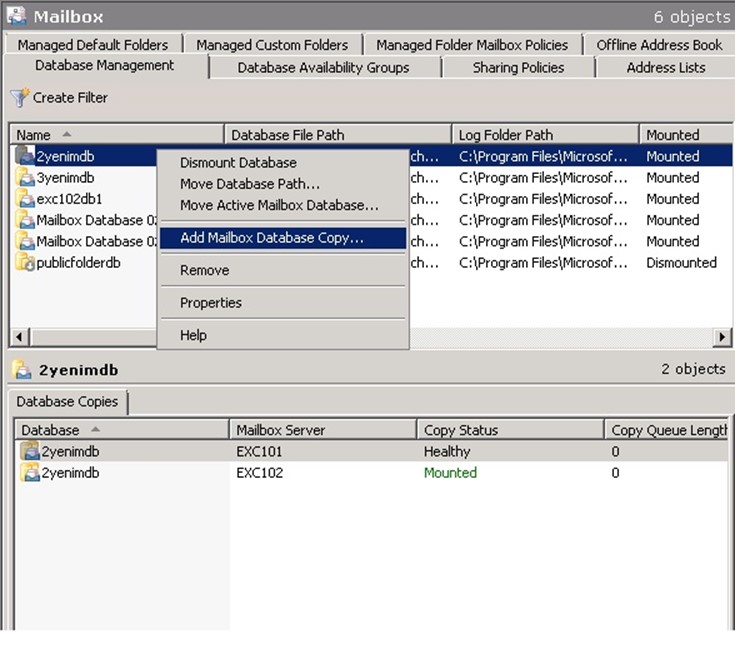The image size is (735, 649).
Task: Switch to Managed Default Folders tab
Action: click(x=93, y=45)
